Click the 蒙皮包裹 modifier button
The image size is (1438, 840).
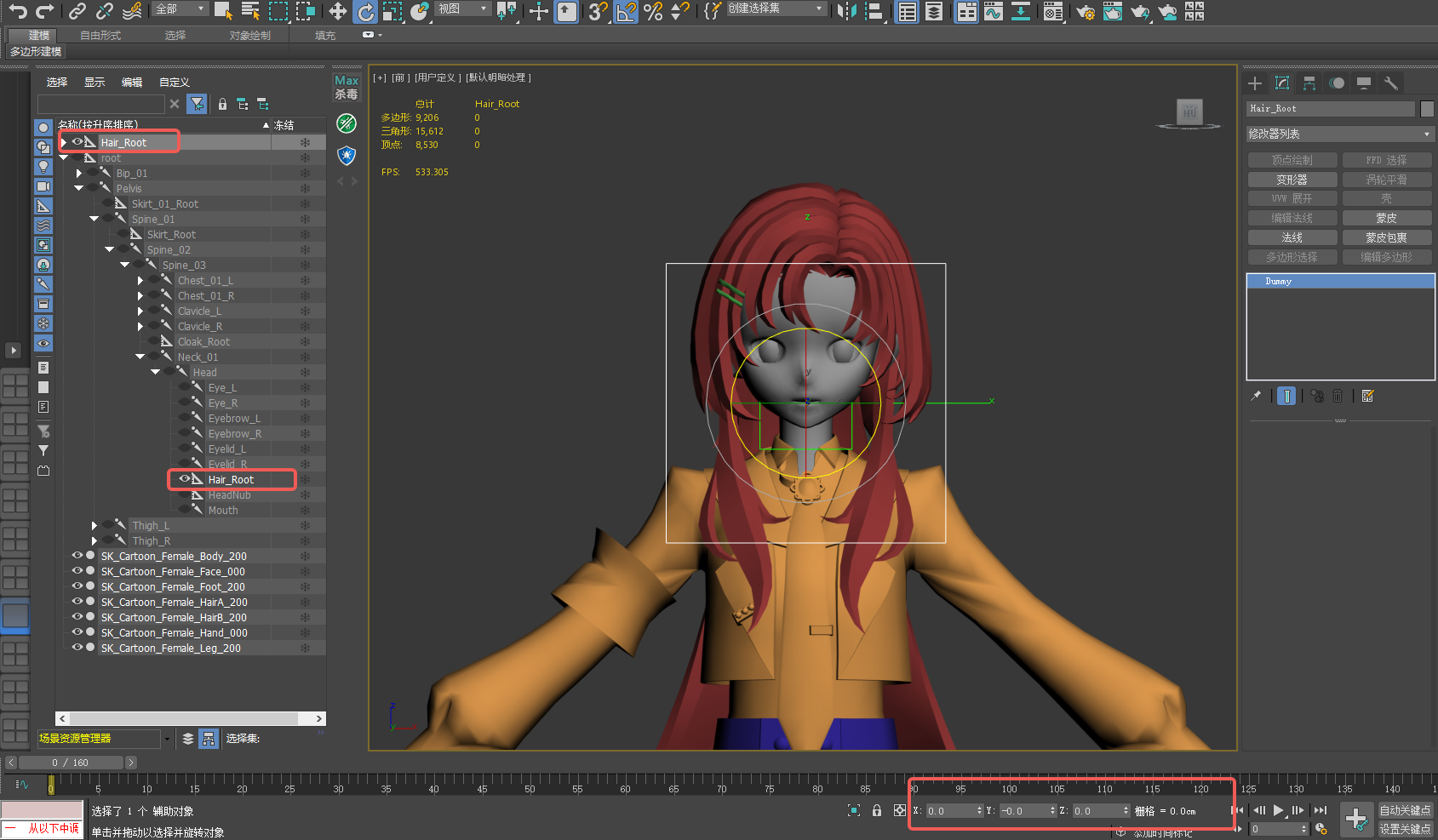point(1386,237)
